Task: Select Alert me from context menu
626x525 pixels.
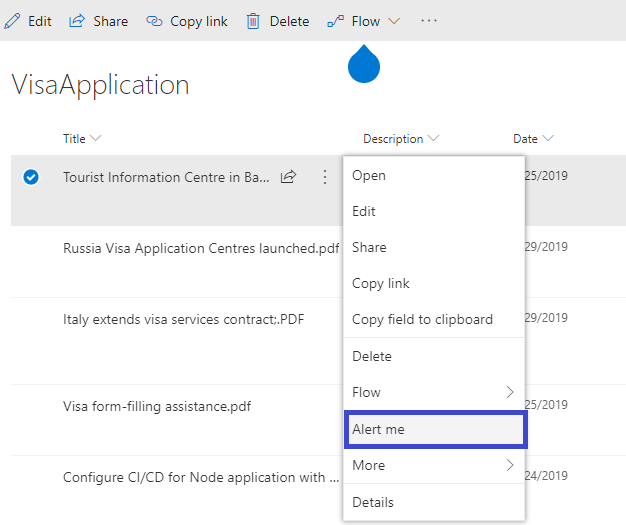Action: (434, 429)
